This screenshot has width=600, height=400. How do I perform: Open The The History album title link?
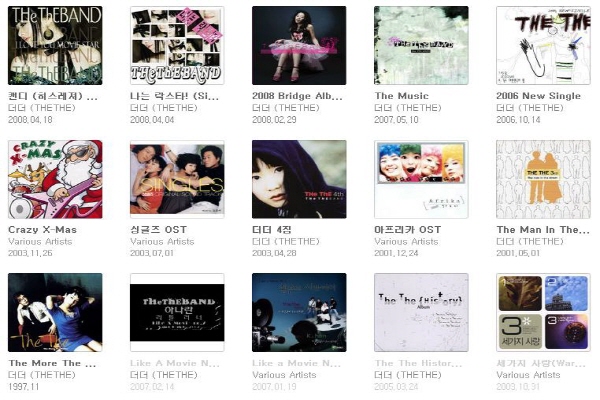418,363
